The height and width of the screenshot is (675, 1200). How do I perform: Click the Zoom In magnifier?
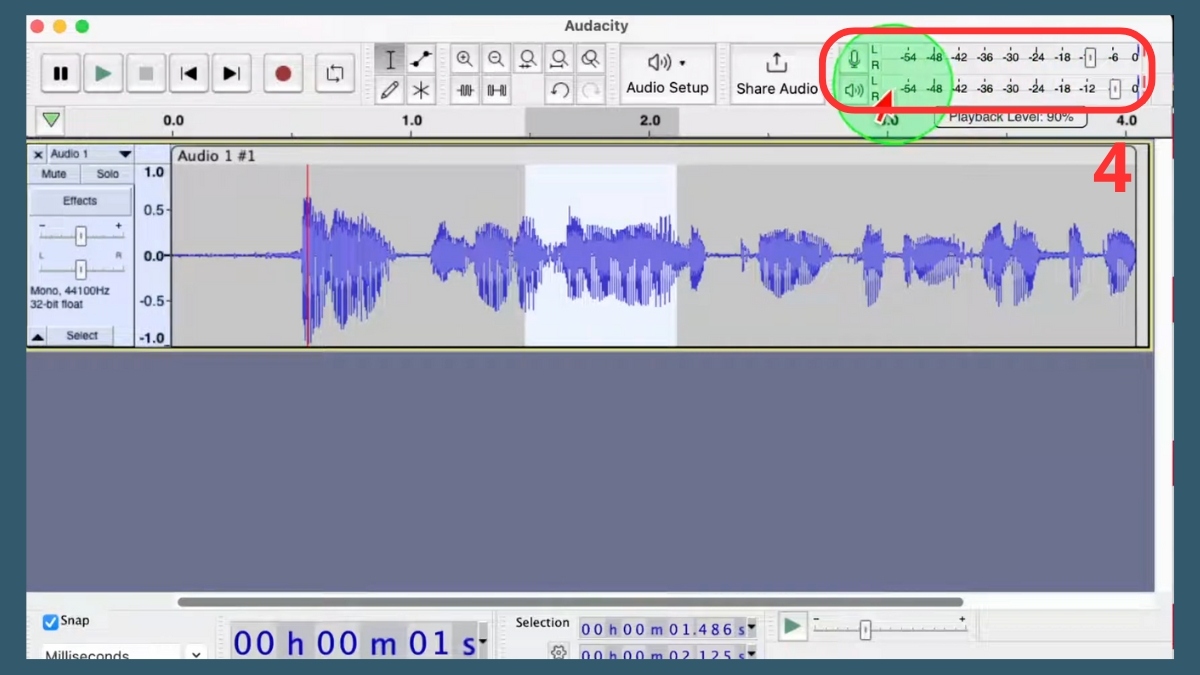[x=465, y=59]
